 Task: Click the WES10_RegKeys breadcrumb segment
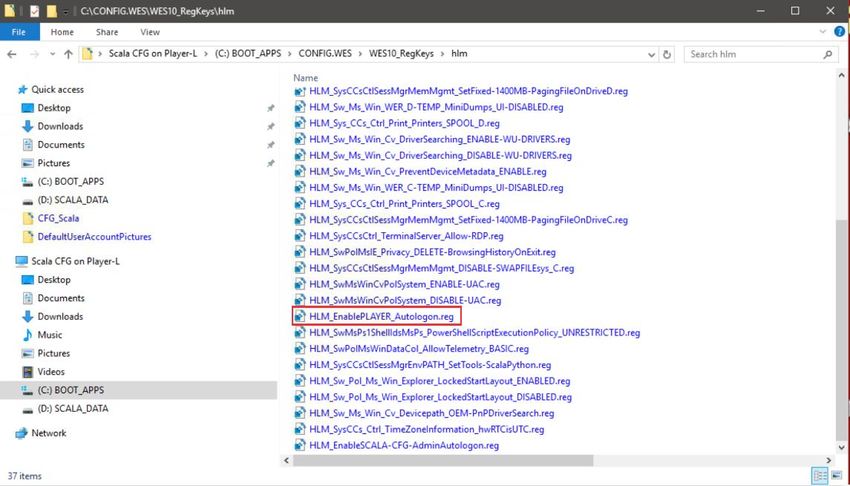point(401,54)
